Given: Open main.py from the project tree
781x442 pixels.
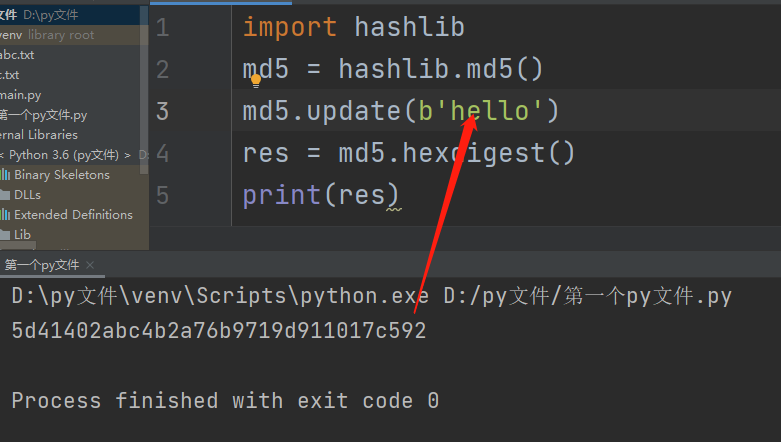Looking at the screenshot, I should click(20, 95).
